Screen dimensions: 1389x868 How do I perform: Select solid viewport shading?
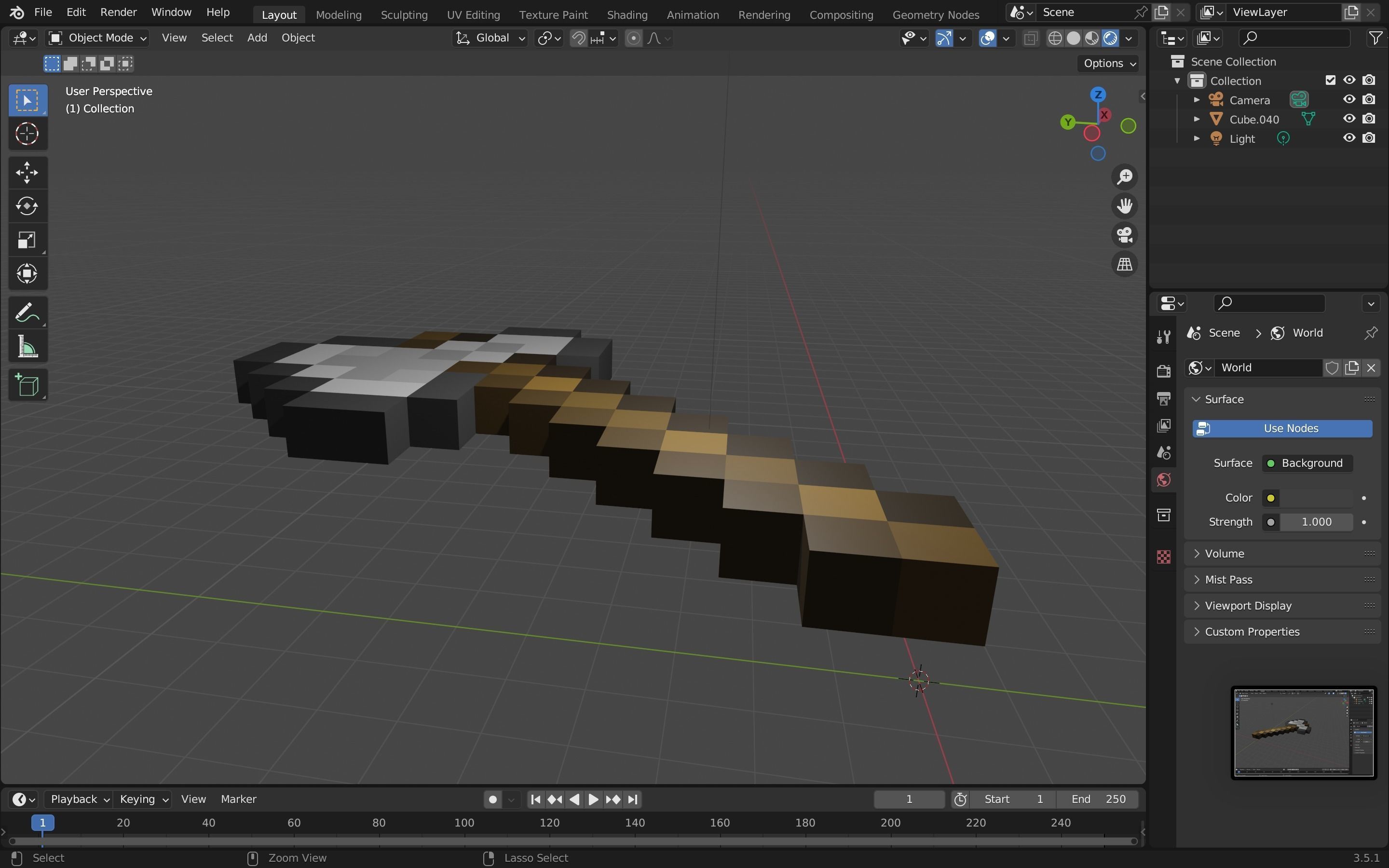1073,38
